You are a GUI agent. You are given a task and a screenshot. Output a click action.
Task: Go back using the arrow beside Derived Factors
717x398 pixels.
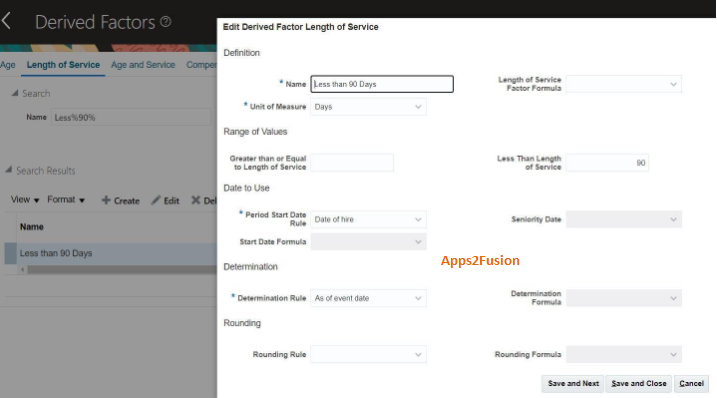pyautogui.click(x=6, y=21)
